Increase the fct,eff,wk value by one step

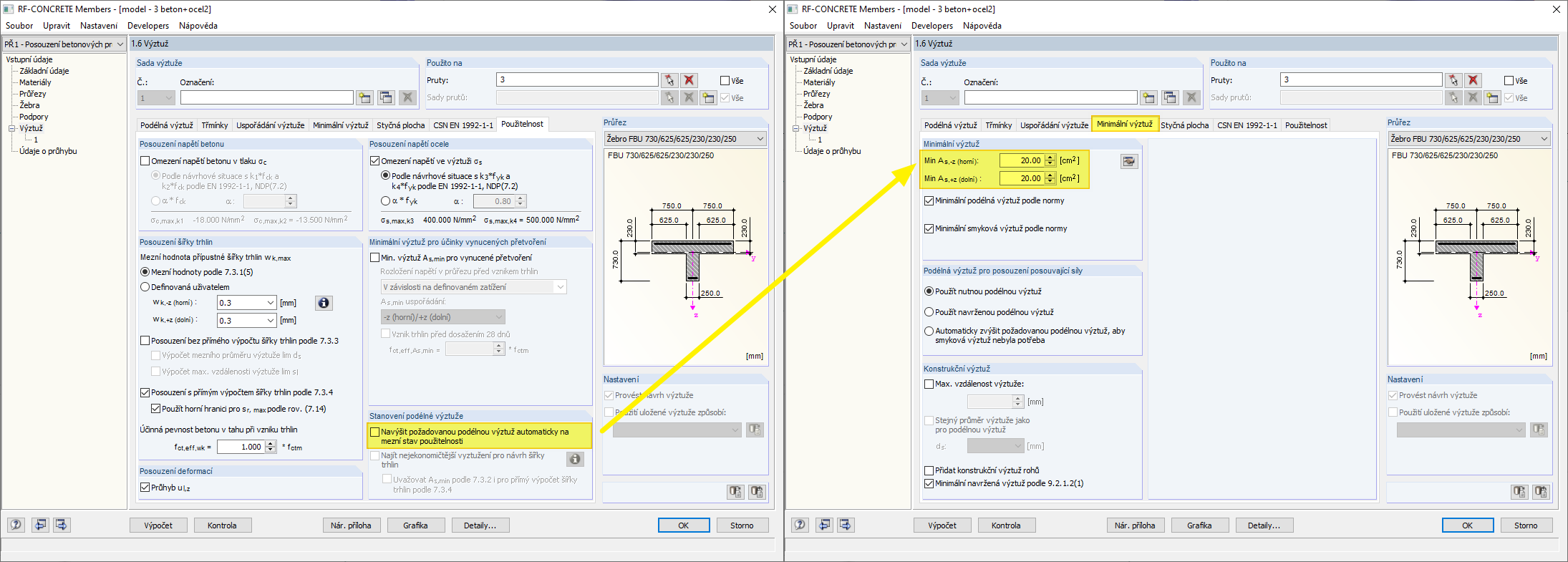[271, 444]
